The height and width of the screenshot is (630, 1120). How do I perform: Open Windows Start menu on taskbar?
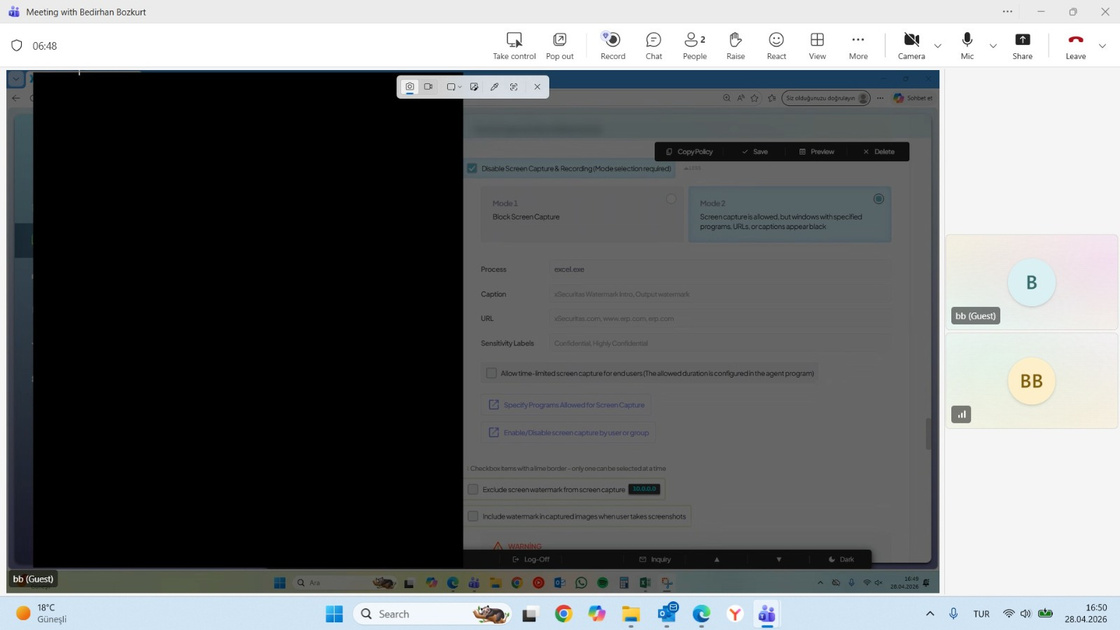(334, 614)
